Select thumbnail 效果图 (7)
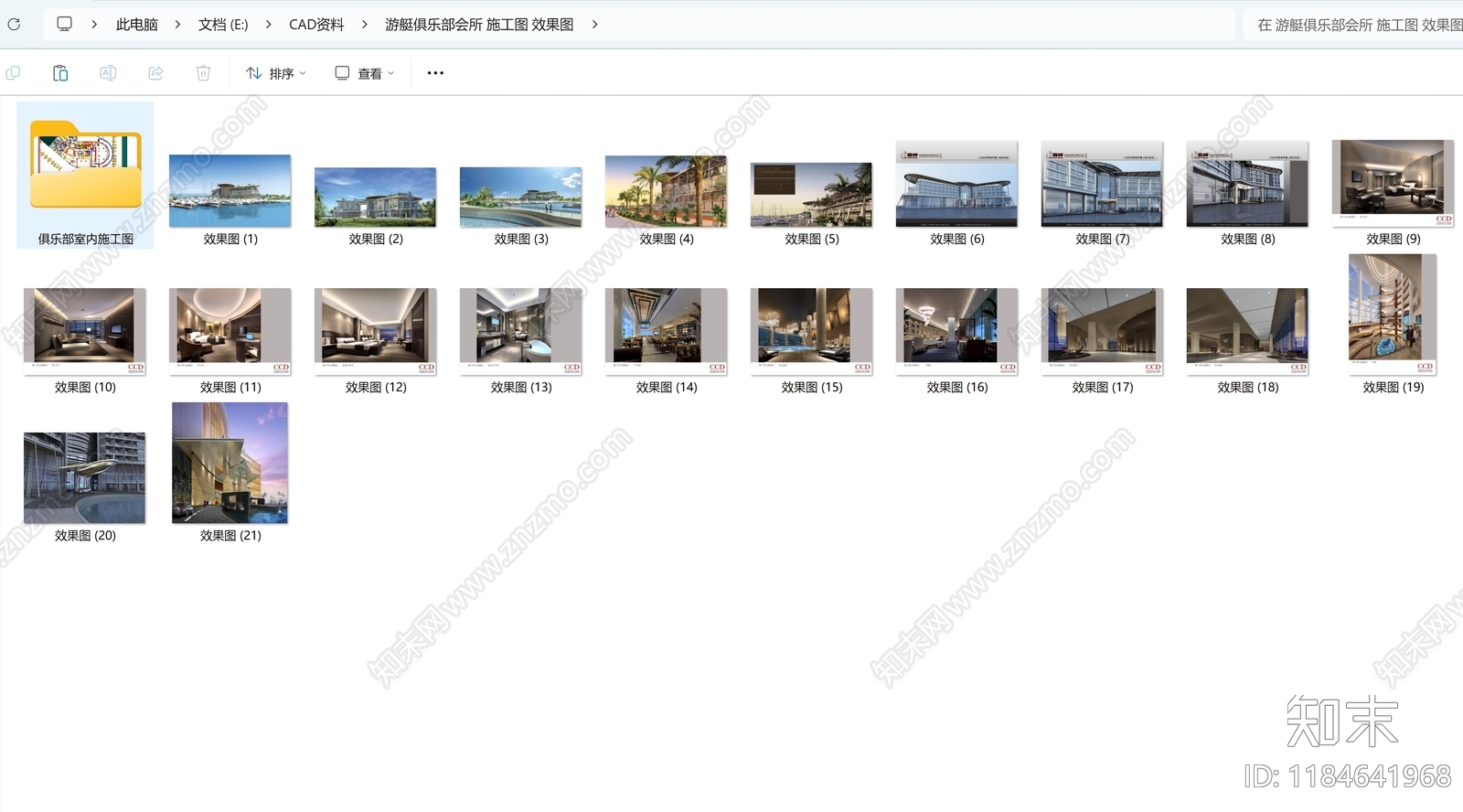The image size is (1463, 812). [1102, 184]
